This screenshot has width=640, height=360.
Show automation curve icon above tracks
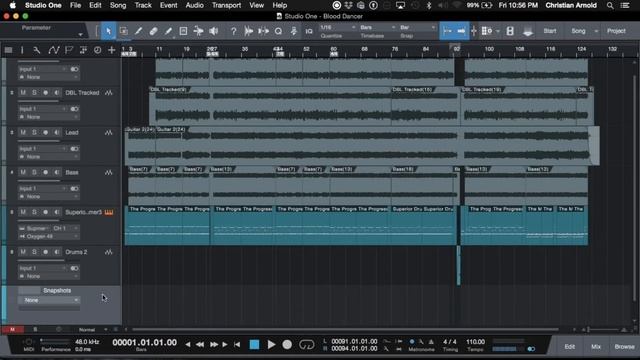53,50
